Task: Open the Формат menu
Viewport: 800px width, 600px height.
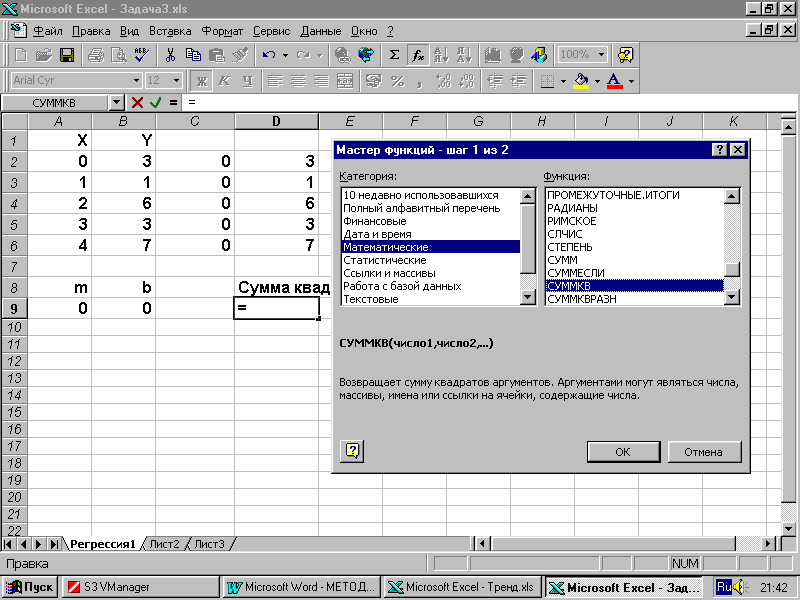Action: tap(222, 31)
